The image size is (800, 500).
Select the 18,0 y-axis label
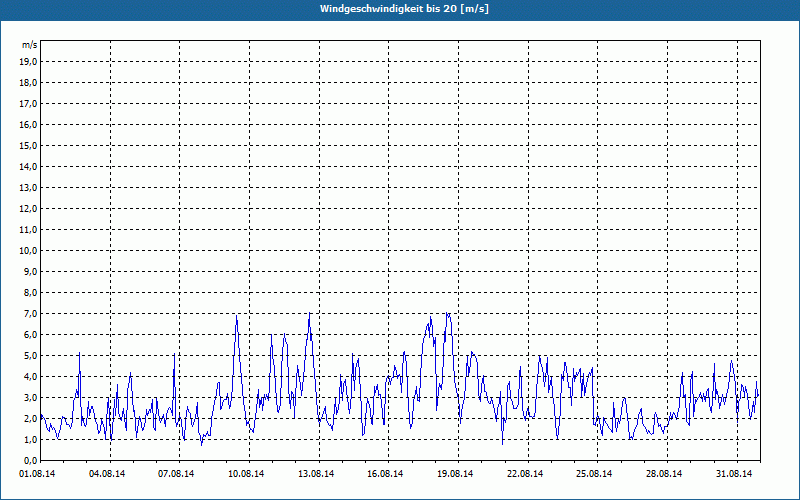pos(28,83)
